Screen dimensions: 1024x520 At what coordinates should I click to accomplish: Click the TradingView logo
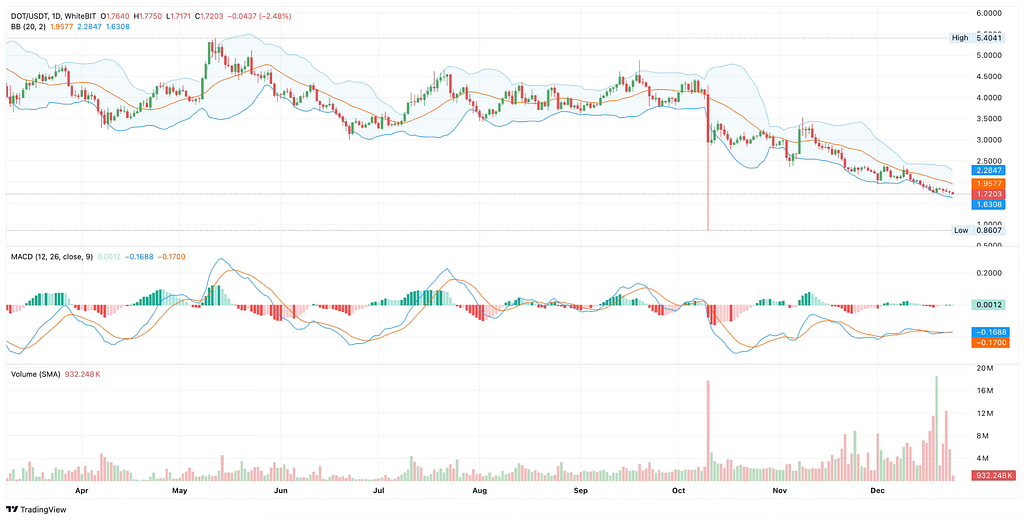coord(36,510)
